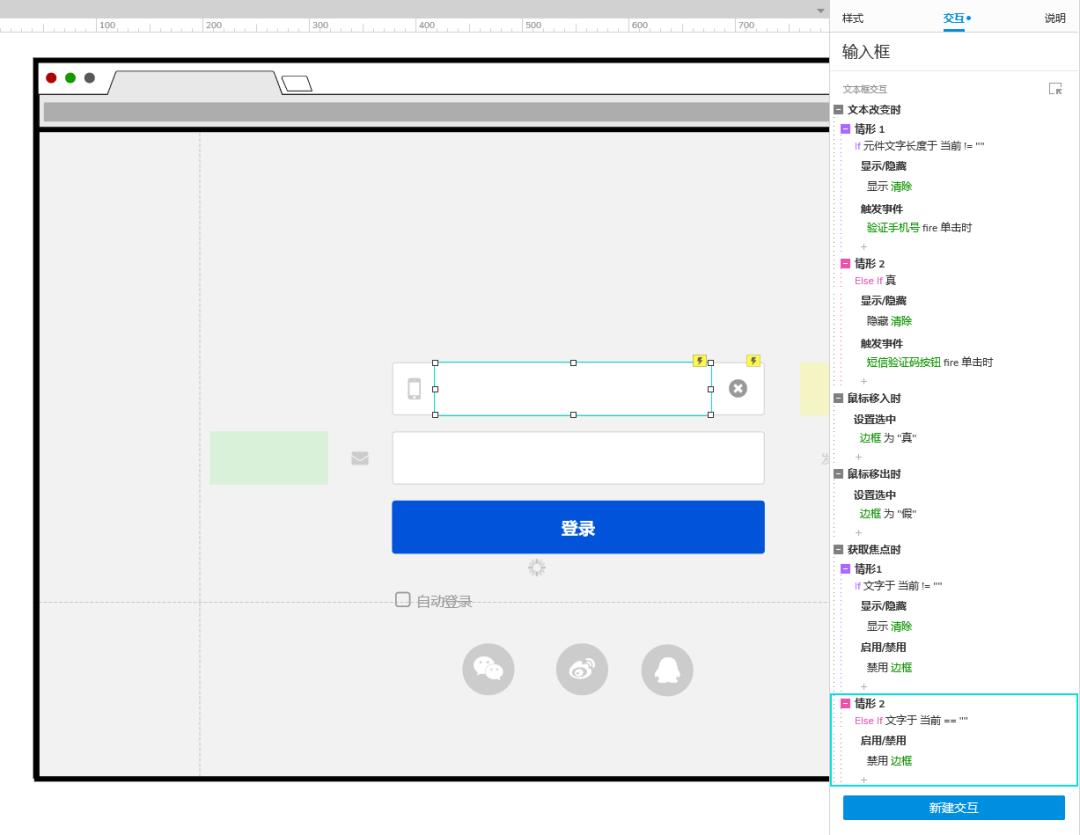Click the red browser window dot
The width and height of the screenshot is (1080, 835).
pos(51,78)
